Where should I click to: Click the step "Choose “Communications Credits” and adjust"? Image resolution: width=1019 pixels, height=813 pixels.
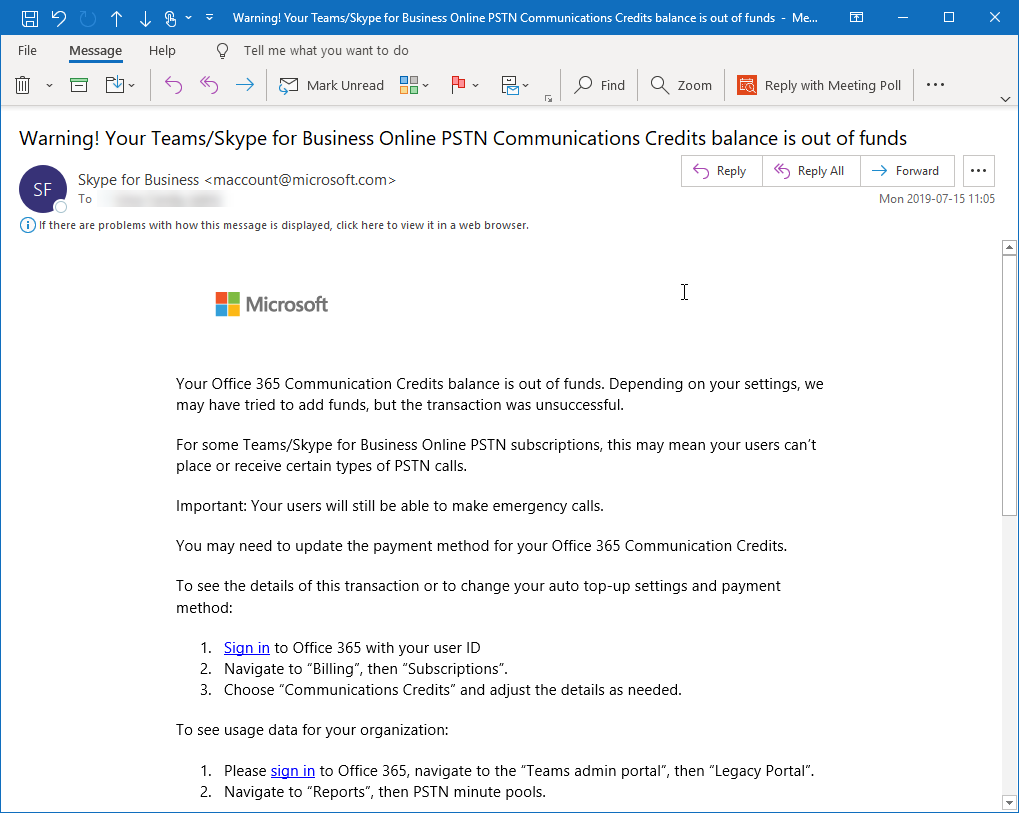point(452,690)
